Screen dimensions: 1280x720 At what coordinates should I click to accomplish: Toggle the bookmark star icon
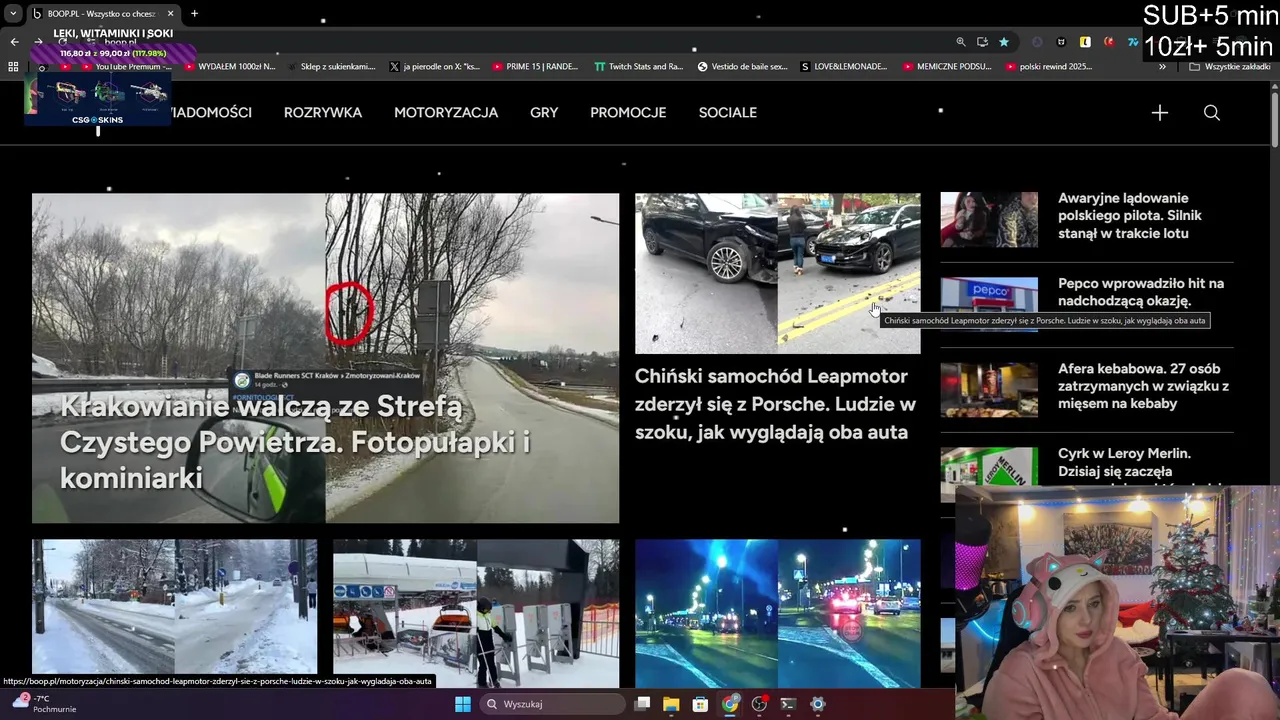click(x=1003, y=42)
